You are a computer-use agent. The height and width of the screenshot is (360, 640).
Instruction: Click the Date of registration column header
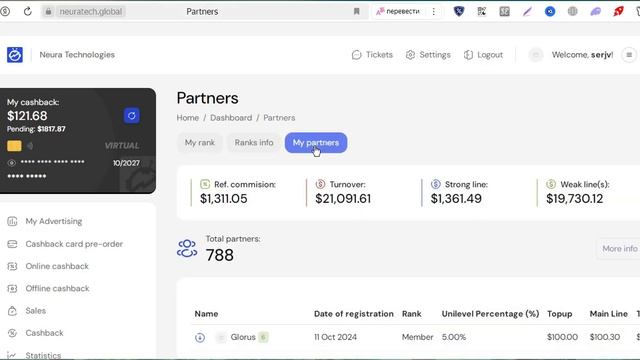(353, 314)
